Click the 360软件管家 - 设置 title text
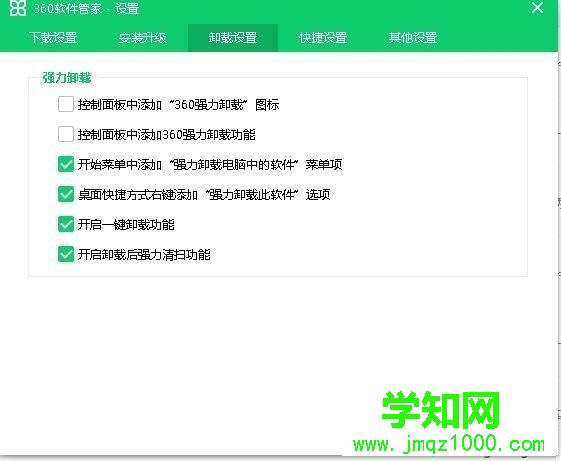 tap(86, 8)
